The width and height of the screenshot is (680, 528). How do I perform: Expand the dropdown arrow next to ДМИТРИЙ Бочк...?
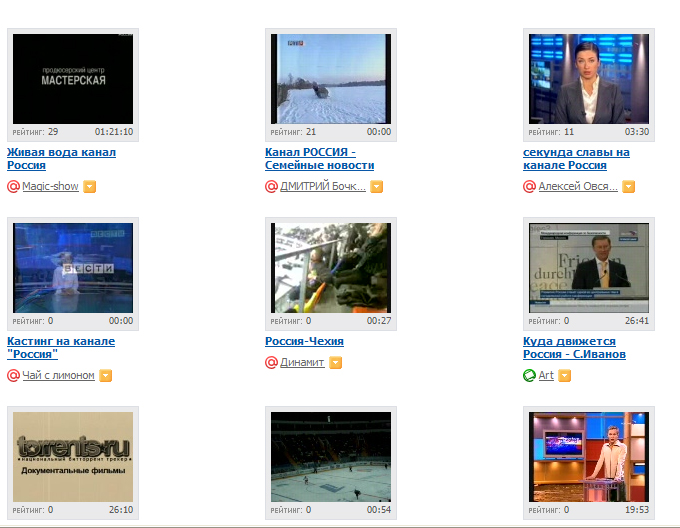coord(376,186)
